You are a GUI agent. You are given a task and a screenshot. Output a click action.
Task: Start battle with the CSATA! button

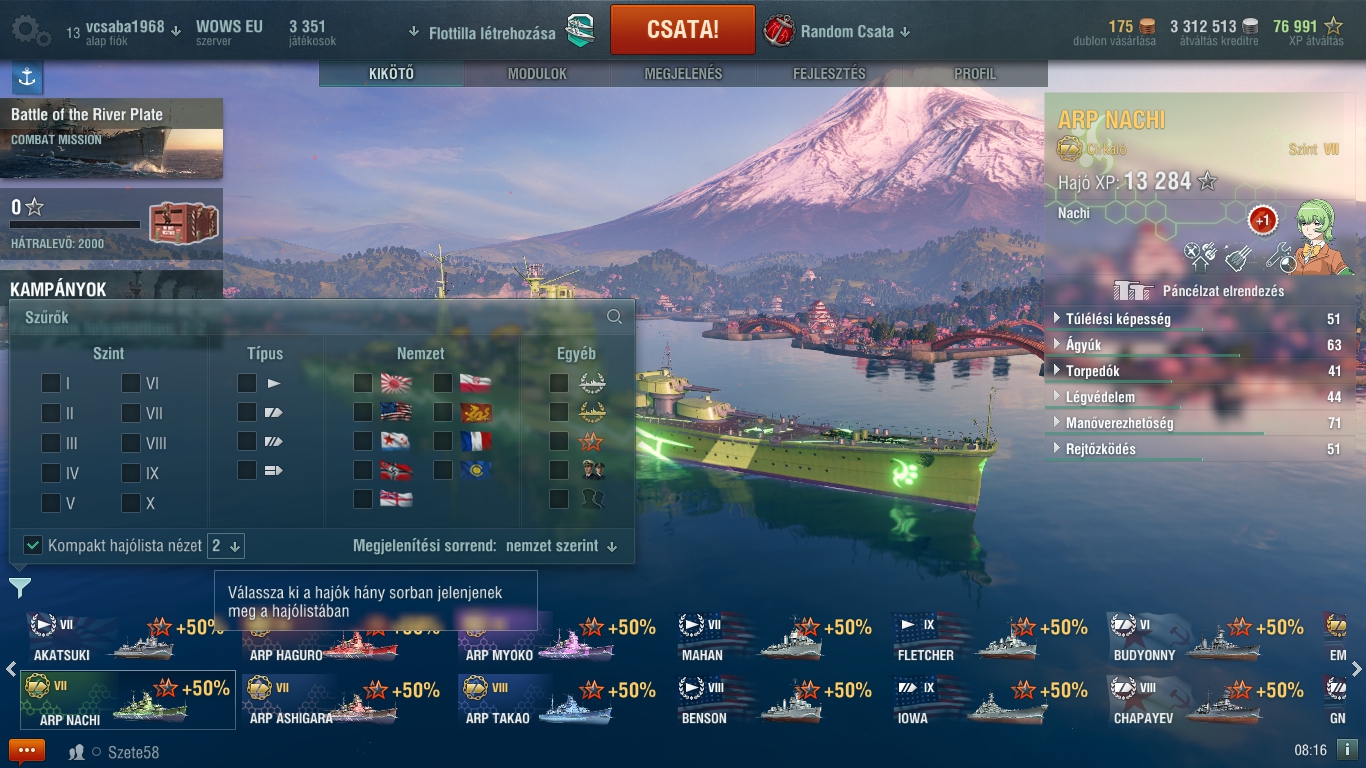[682, 29]
